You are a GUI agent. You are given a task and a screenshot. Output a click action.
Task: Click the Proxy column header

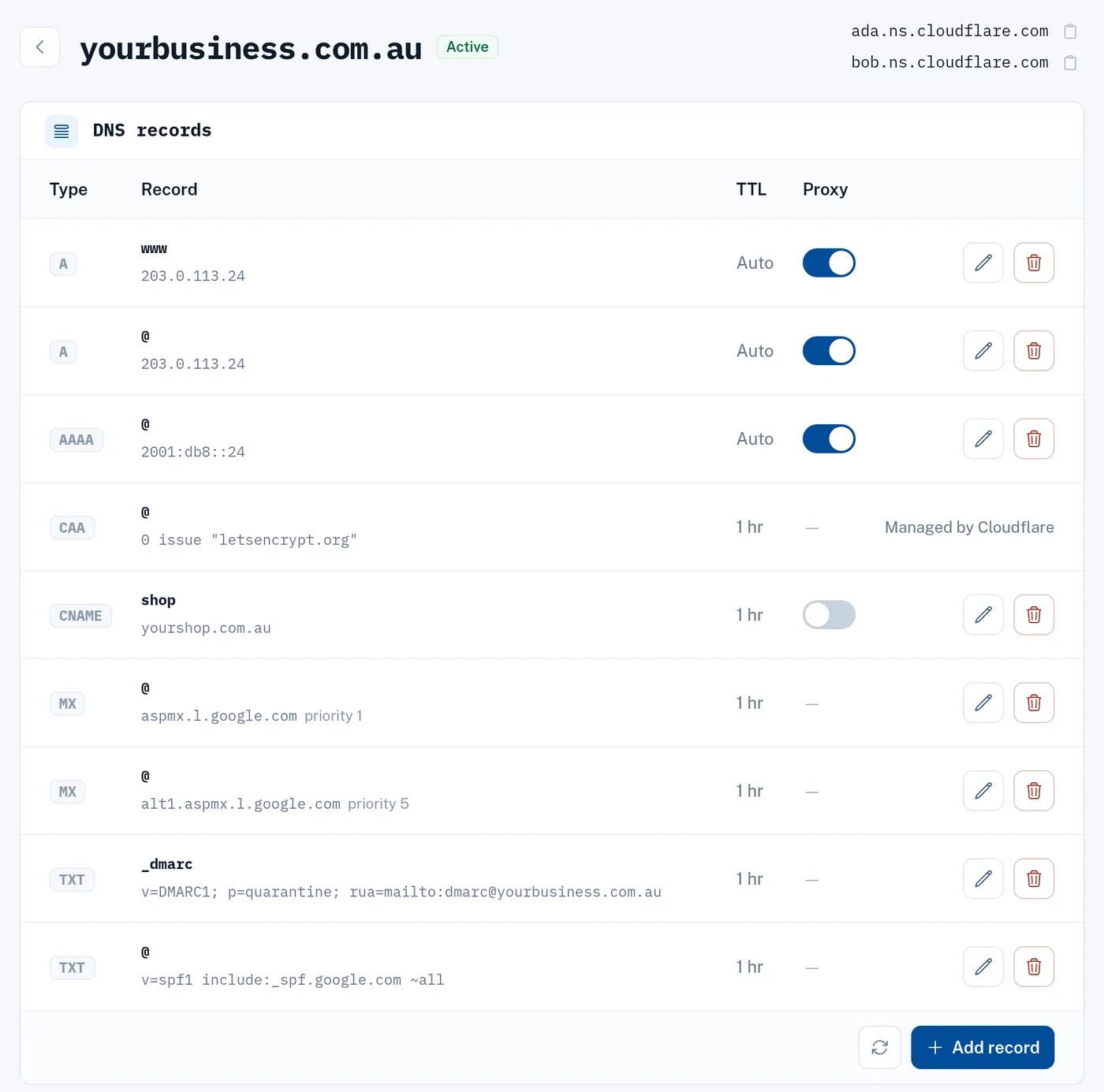pos(826,189)
